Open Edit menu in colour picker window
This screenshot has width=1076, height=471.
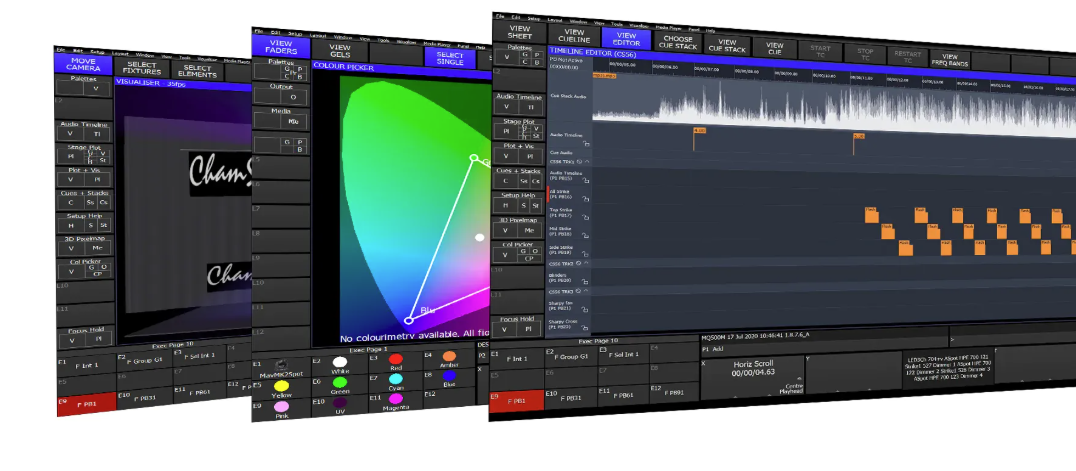point(275,32)
